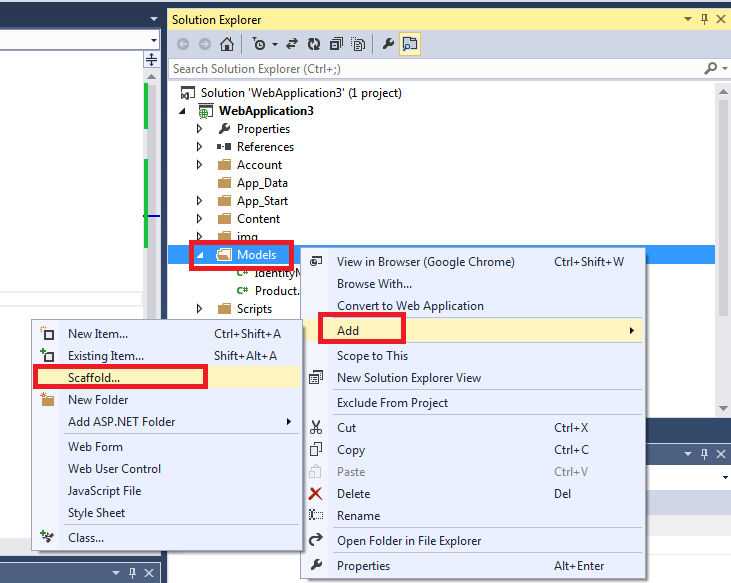This screenshot has width=731, height=583.
Task: Choose New Solution Explorer View
Action: pyautogui.click(x=473, y=378)
